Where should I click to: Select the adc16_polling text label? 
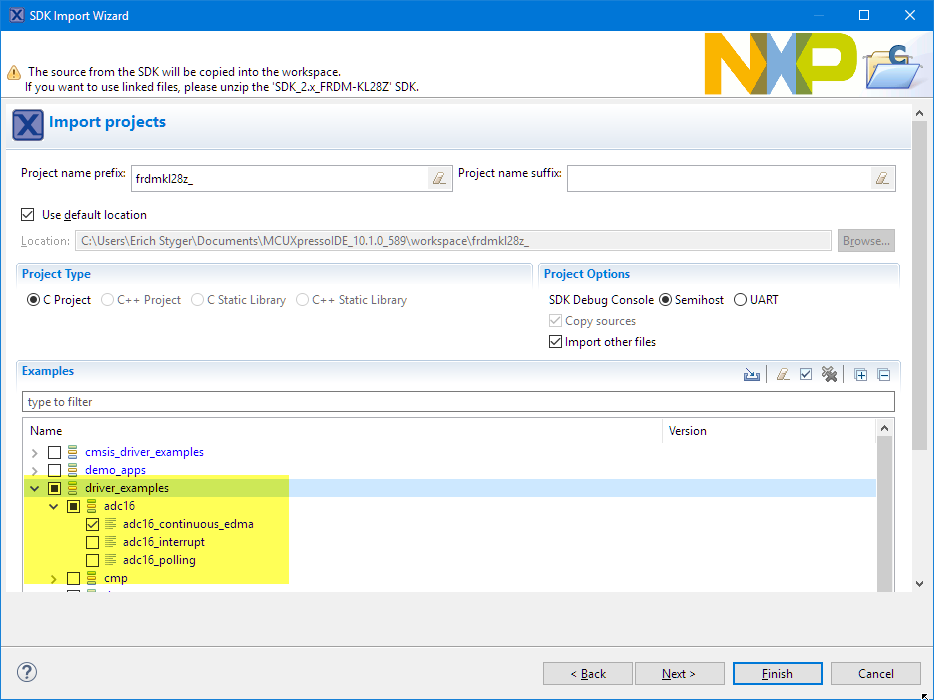coord(159,560)
